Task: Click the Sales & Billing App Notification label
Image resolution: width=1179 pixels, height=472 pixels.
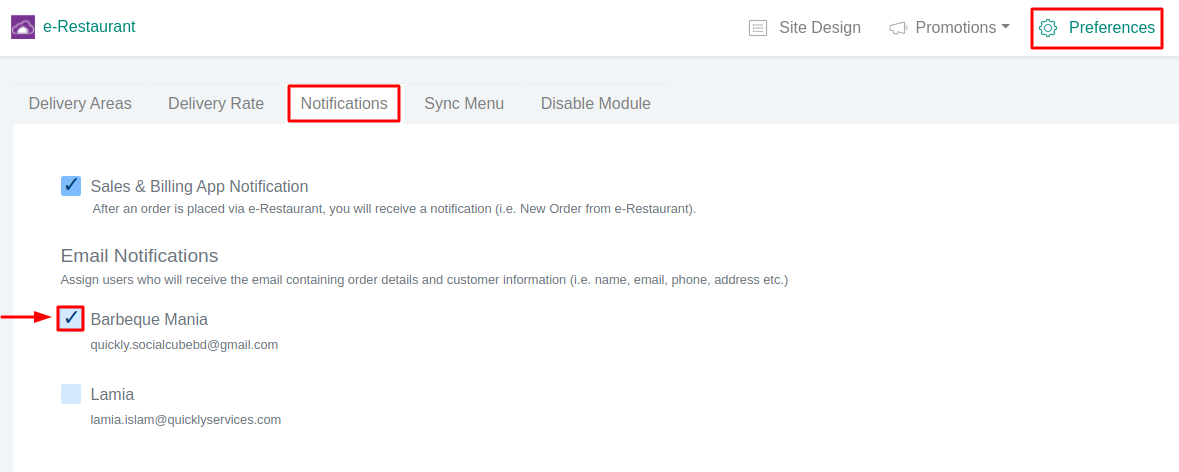Action: tap(199, 186)
